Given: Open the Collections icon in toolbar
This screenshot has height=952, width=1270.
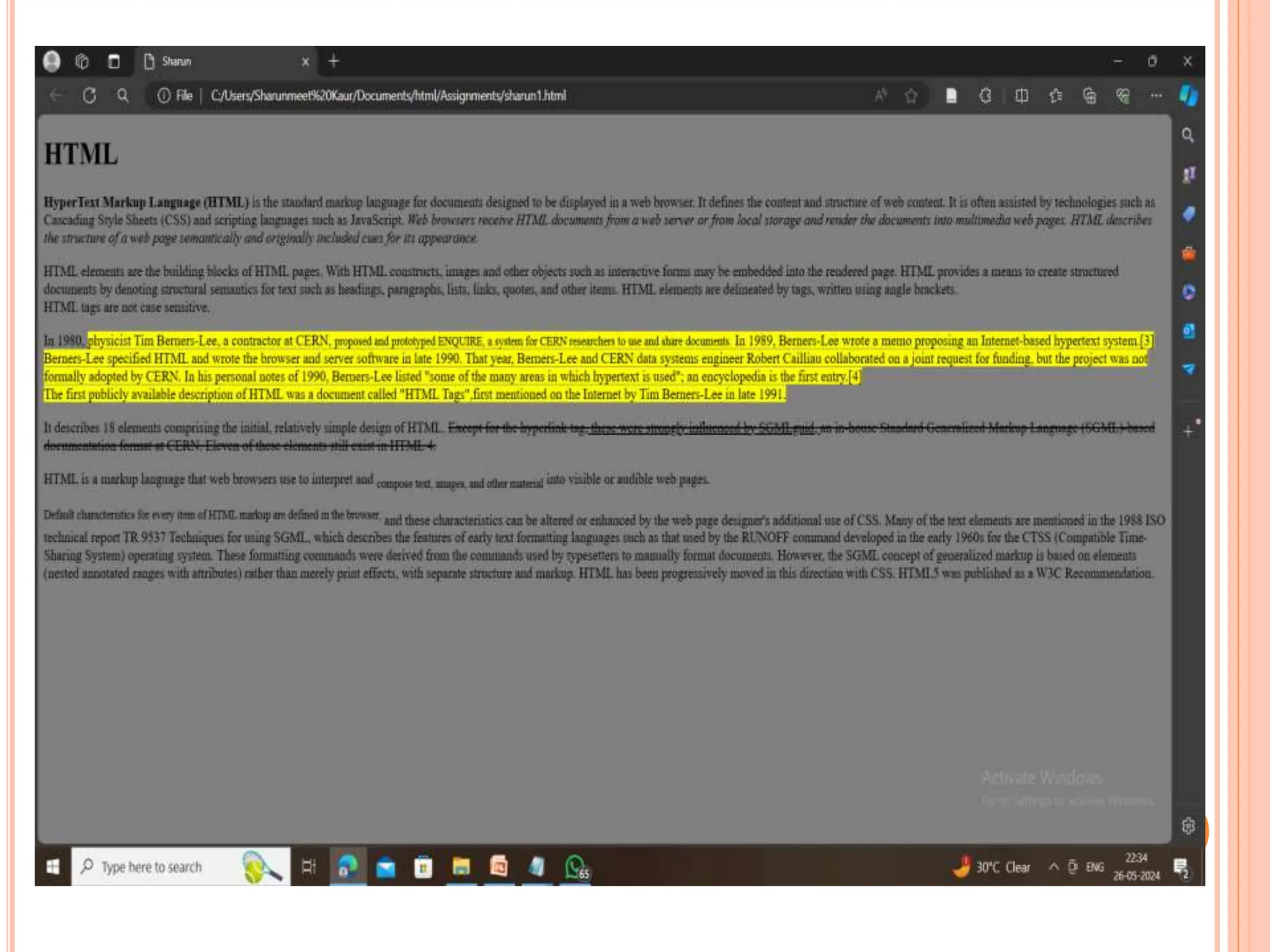Looking at the screenshot, I should point(1089,96).
